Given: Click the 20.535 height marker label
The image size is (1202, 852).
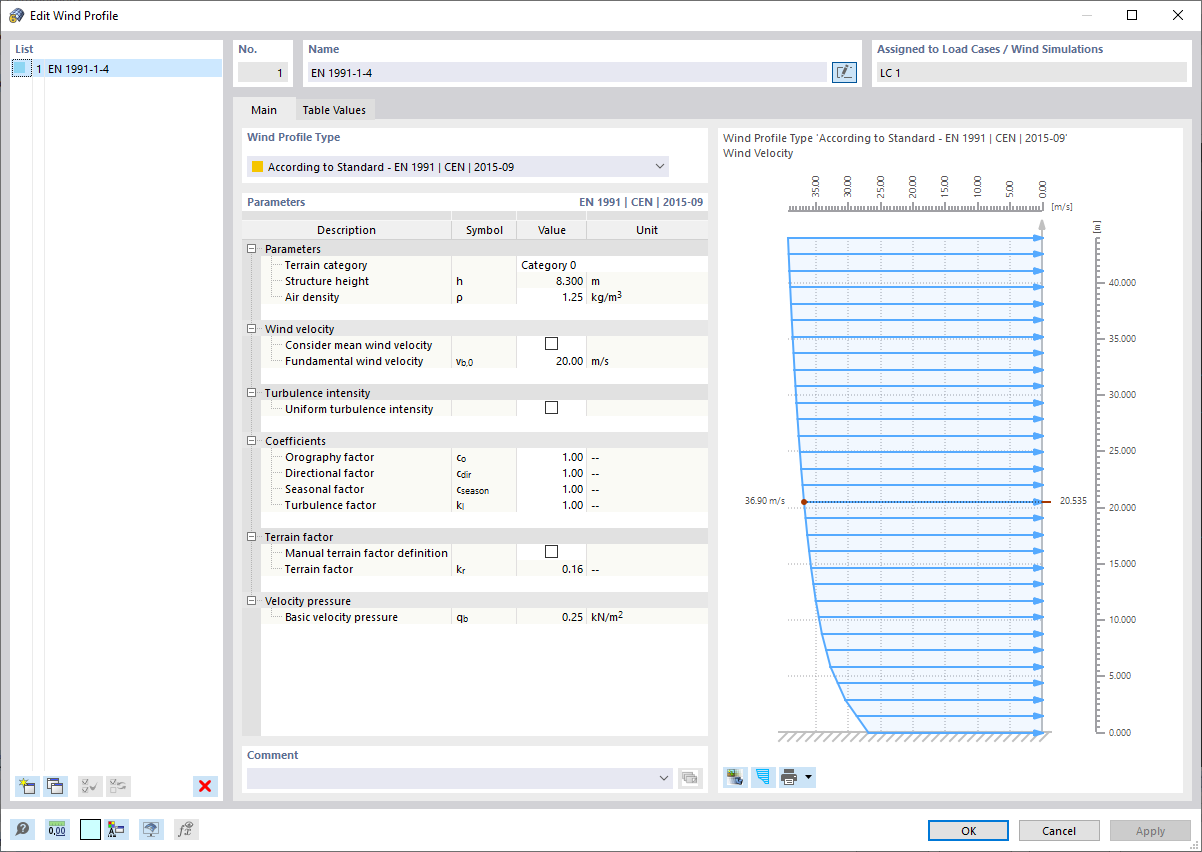Looking at the screenshot, I should (1073, 501).
